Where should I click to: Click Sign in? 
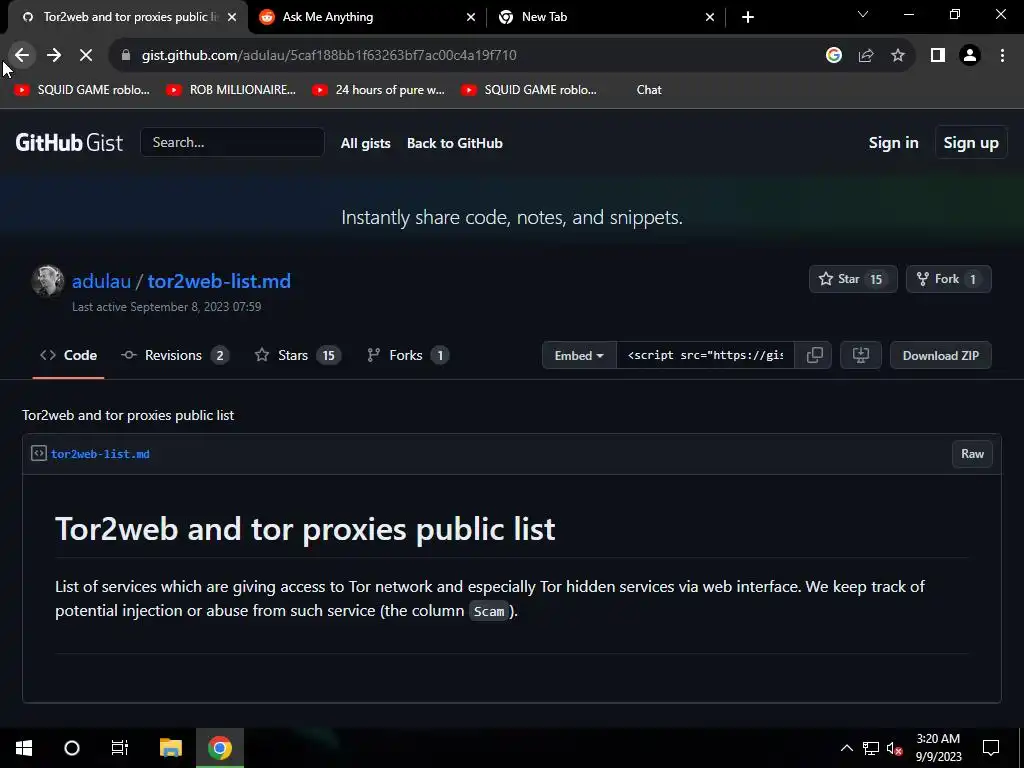tap(893, 142)
